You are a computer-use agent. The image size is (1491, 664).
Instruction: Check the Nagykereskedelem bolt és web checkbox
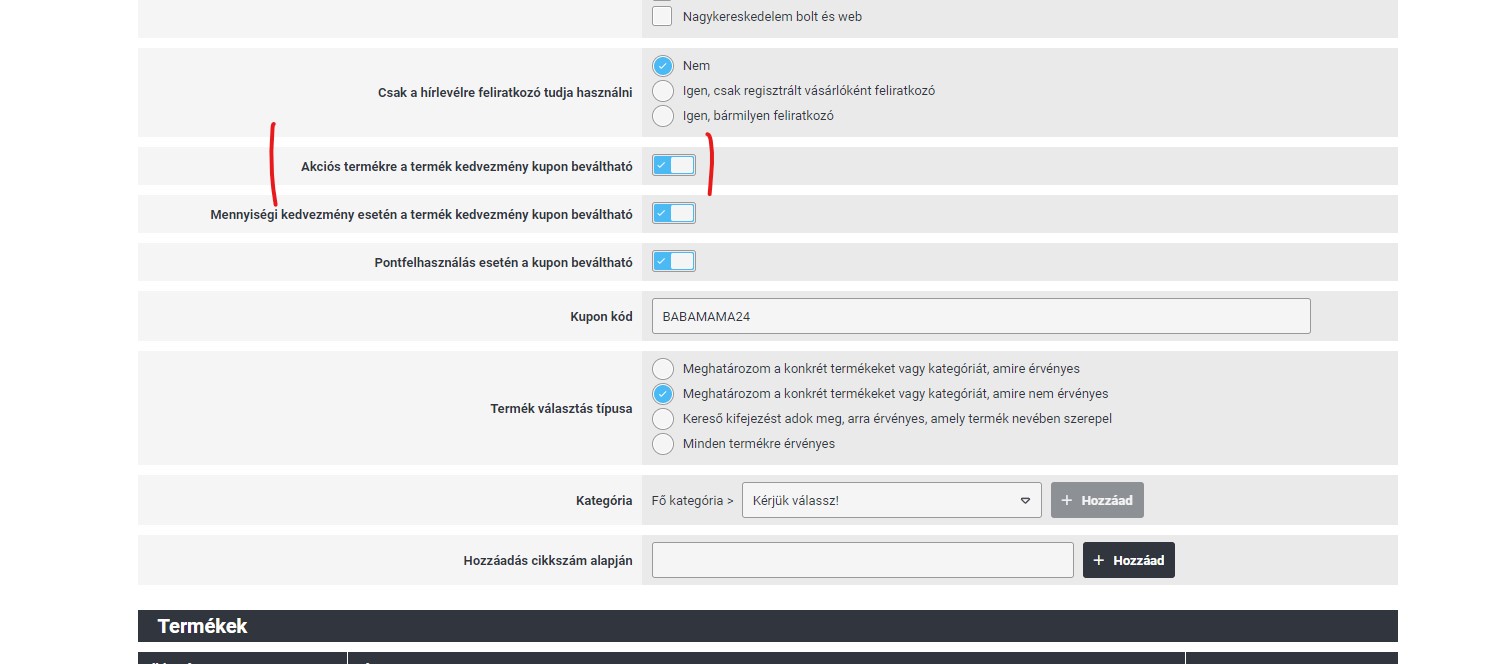[x=662, y=17]
